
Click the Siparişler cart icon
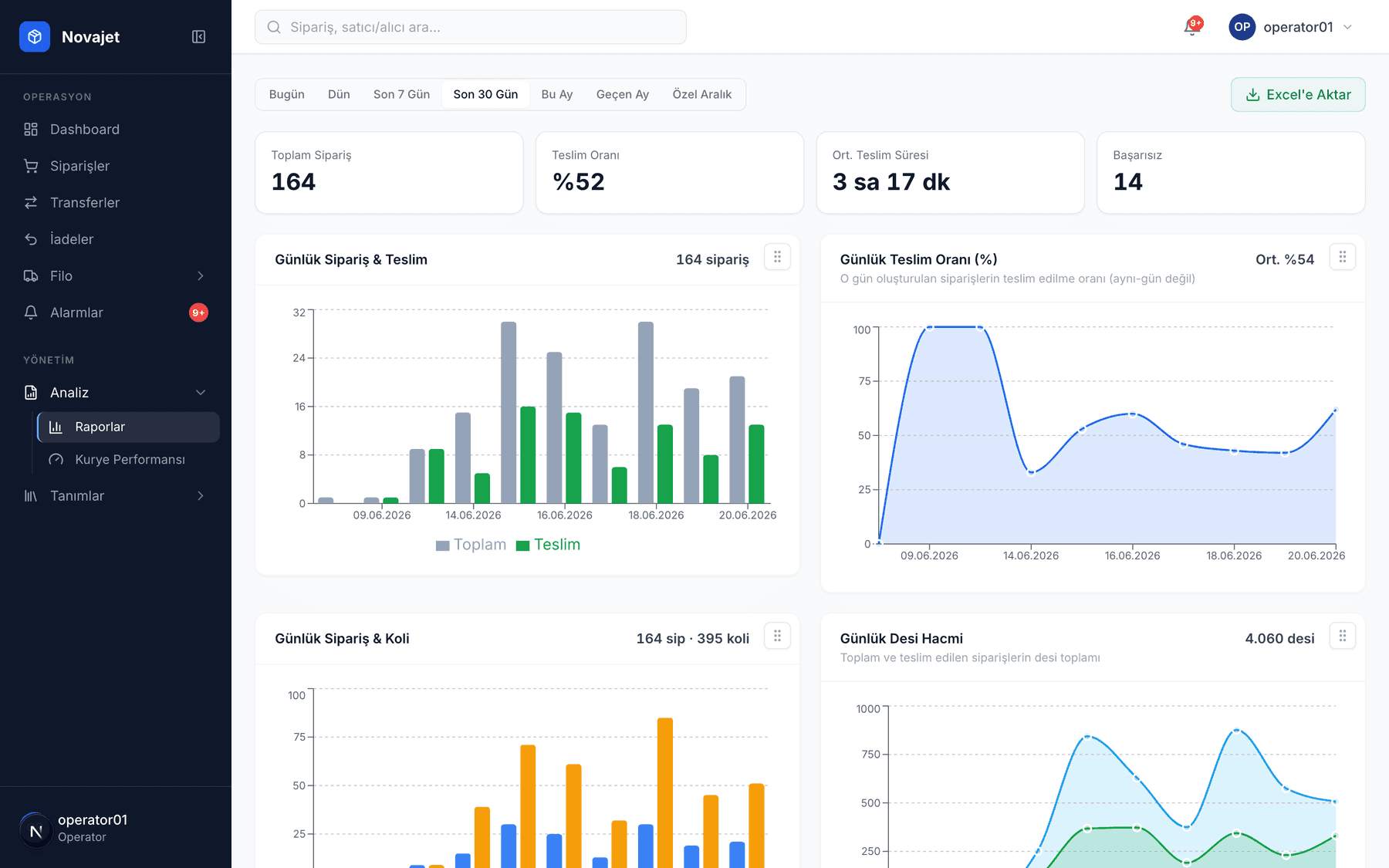click(x=31, y=166)
